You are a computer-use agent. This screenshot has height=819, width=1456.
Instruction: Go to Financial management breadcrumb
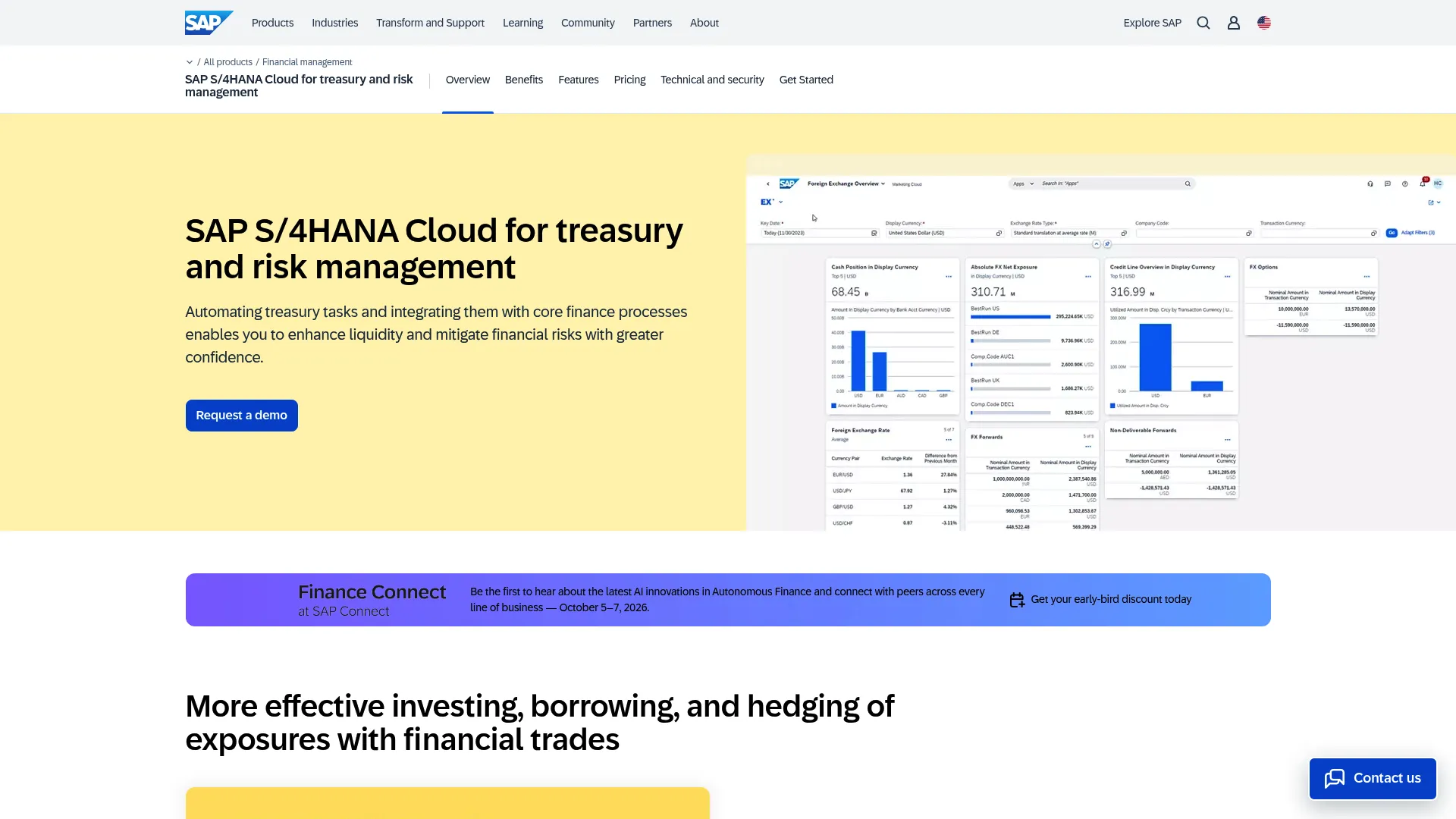tap(307, 62)
